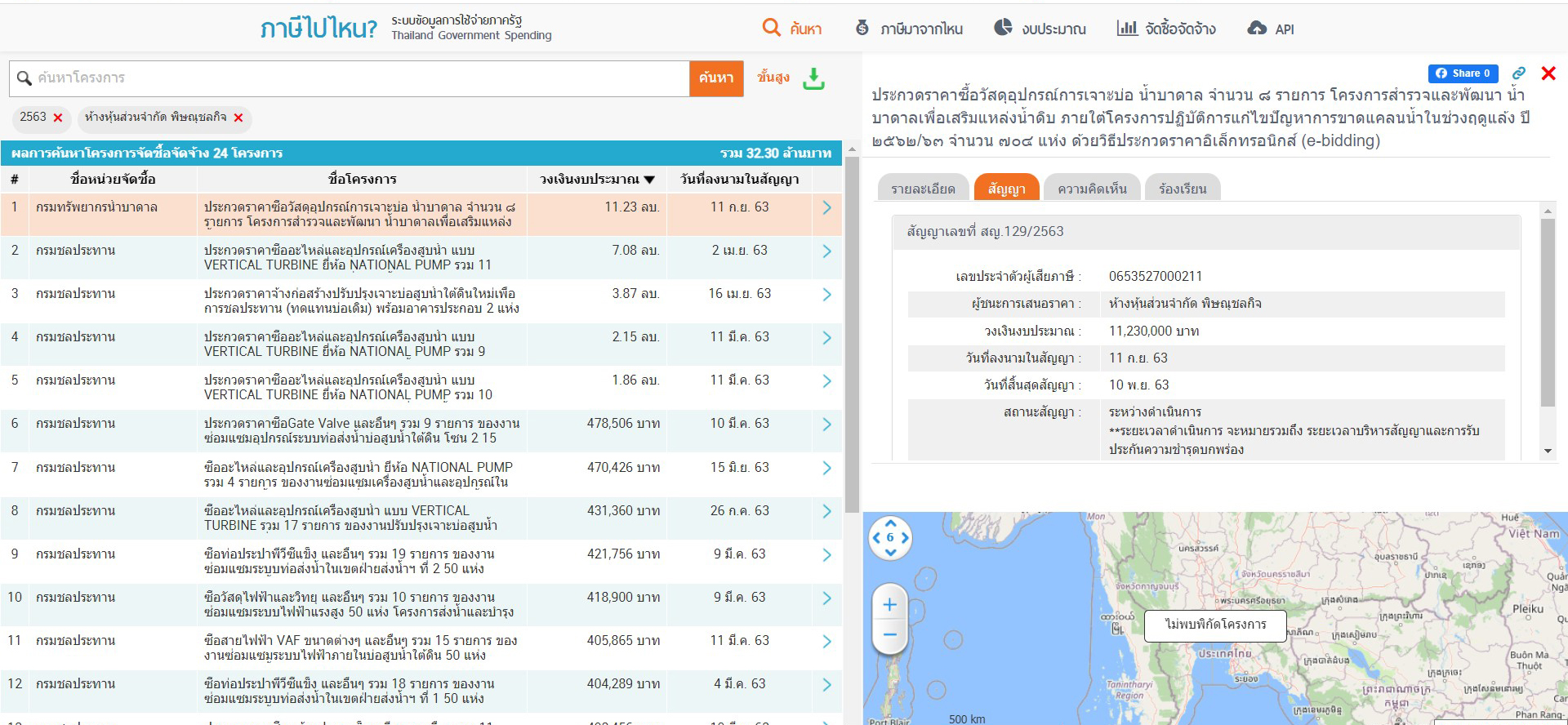Zoom in on the map
This screenshot has height=725, width=1568.
(890, 605)
